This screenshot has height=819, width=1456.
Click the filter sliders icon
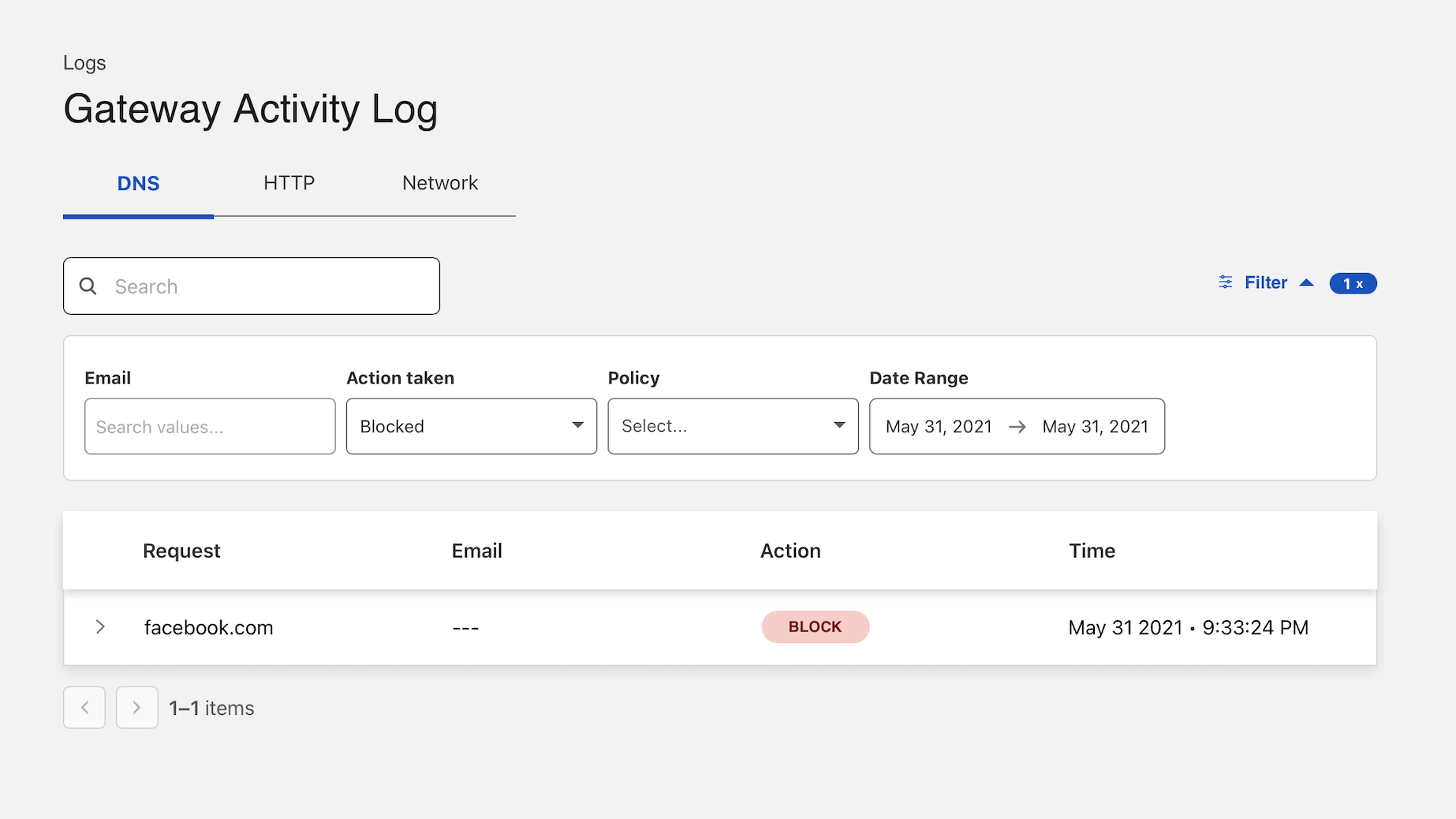pyautogui.click(x=1225, y=282)
